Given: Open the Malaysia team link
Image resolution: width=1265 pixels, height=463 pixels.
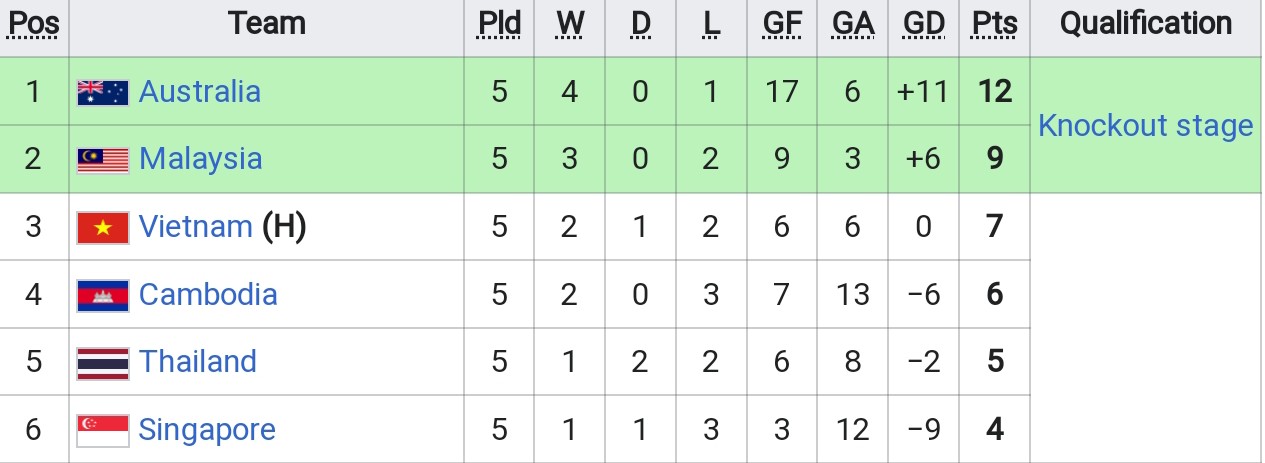Looking at the screenshot, I should tap(201, 159).
